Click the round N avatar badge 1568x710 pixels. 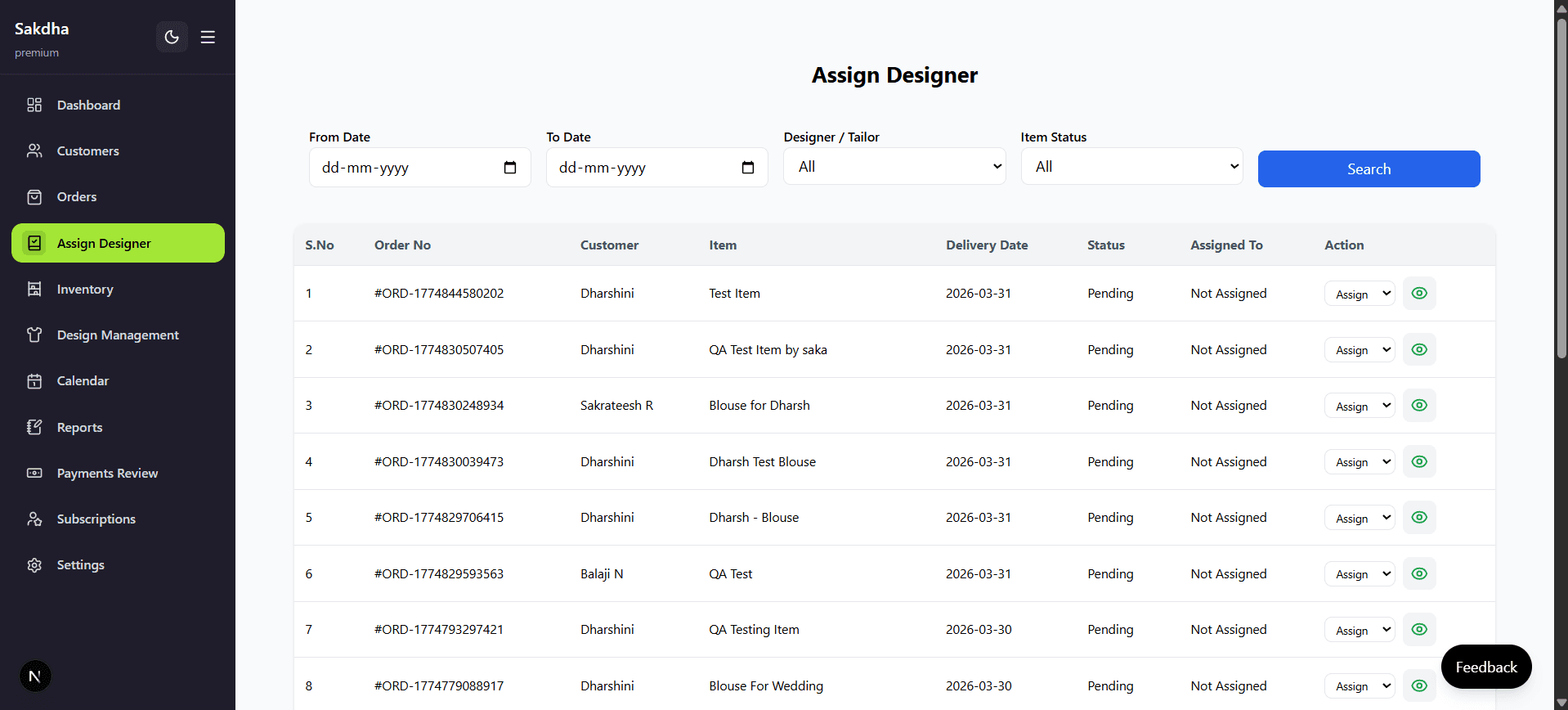coord(35,676)
